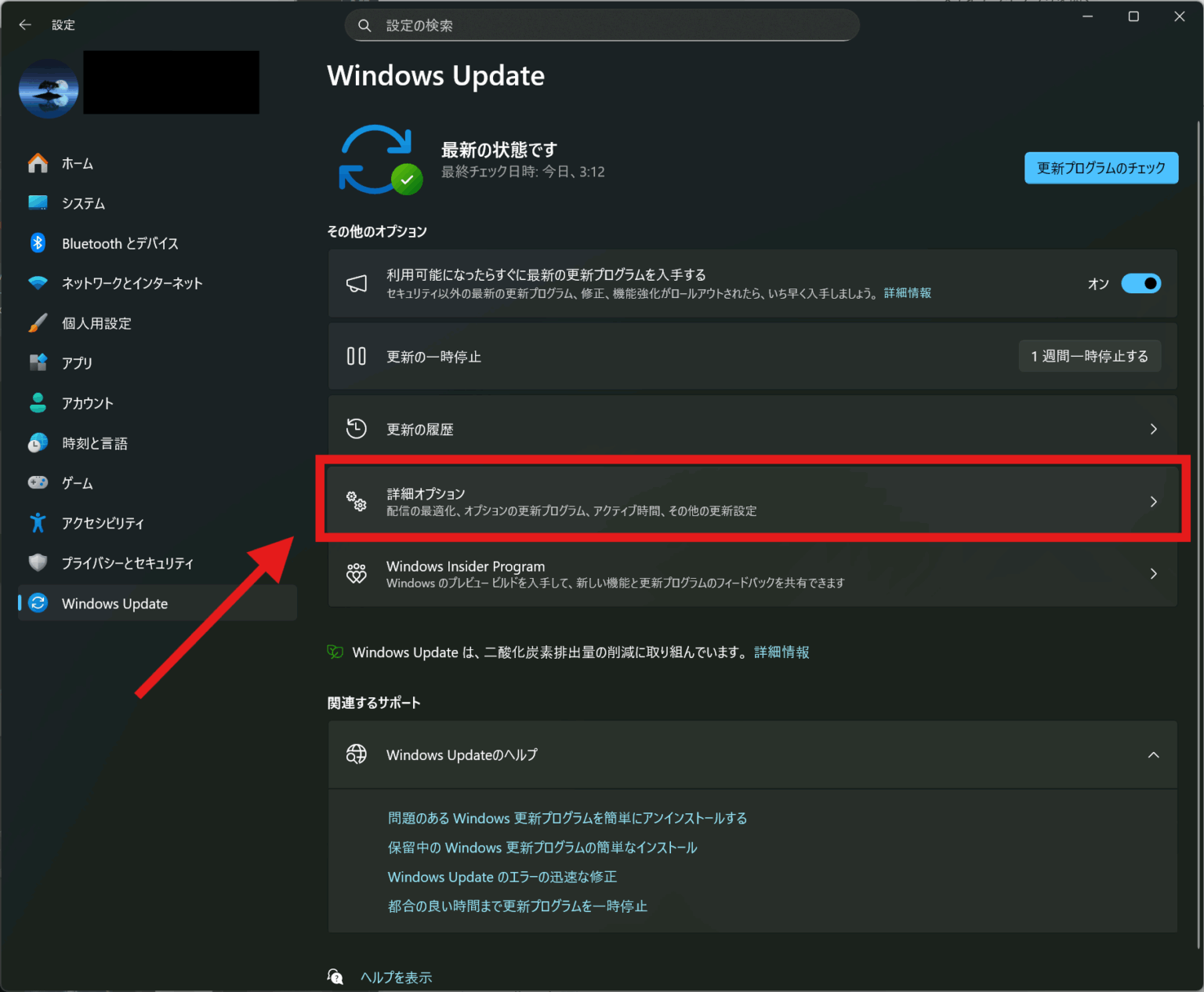This screenshot has height=992, width=1204.
Task: Open ホーム from the sidebar icon
Action: [38, 163]
